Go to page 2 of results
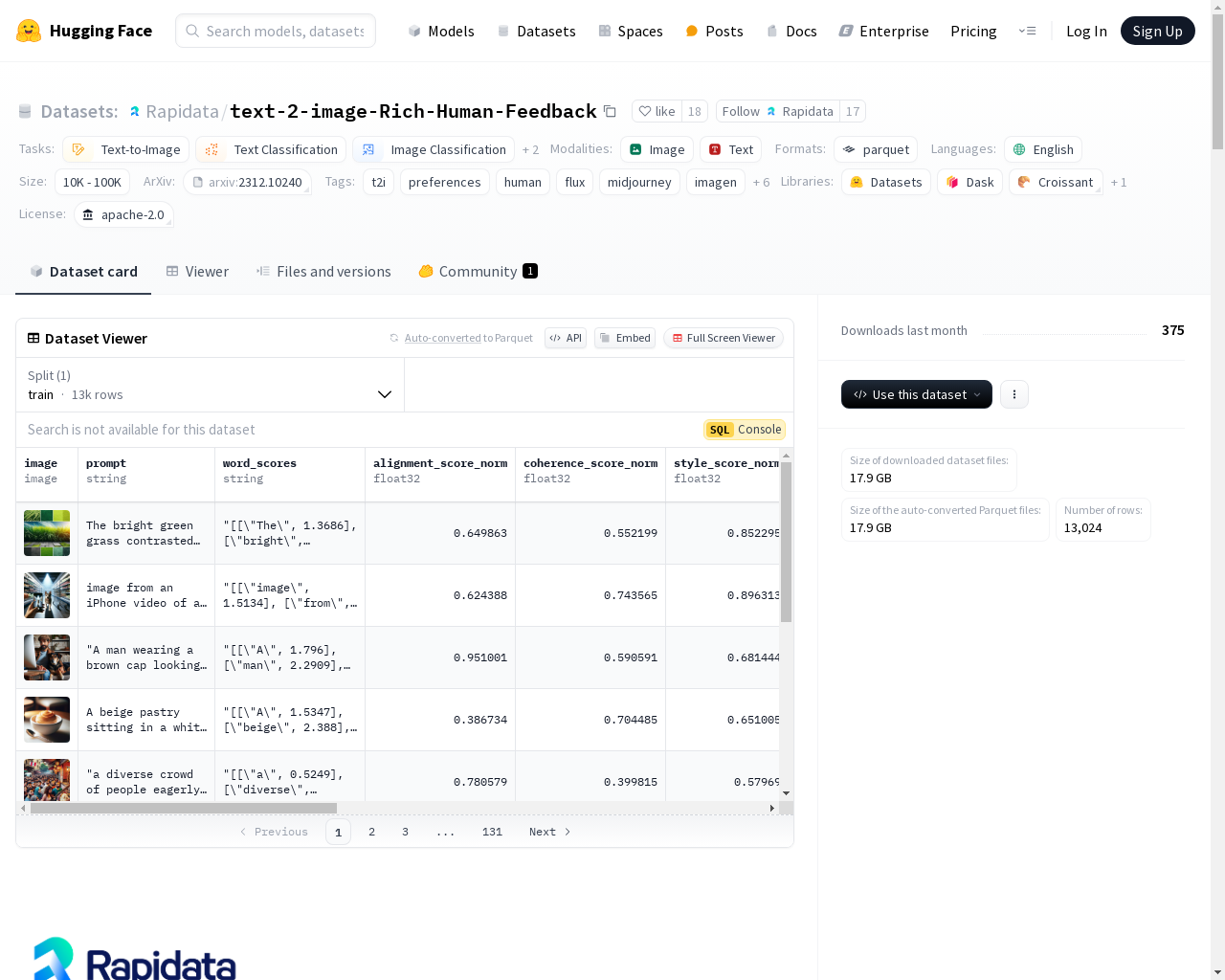Image resolution: width=1225 pixels, height=980 pixels. click(x=371, y=832)
